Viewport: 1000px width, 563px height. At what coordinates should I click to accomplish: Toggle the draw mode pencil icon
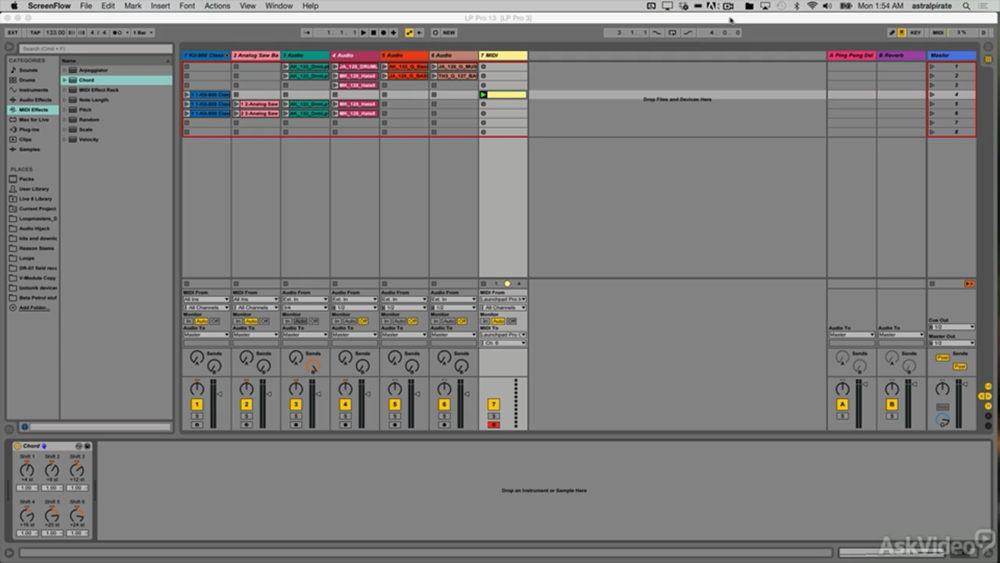point(892,33)
